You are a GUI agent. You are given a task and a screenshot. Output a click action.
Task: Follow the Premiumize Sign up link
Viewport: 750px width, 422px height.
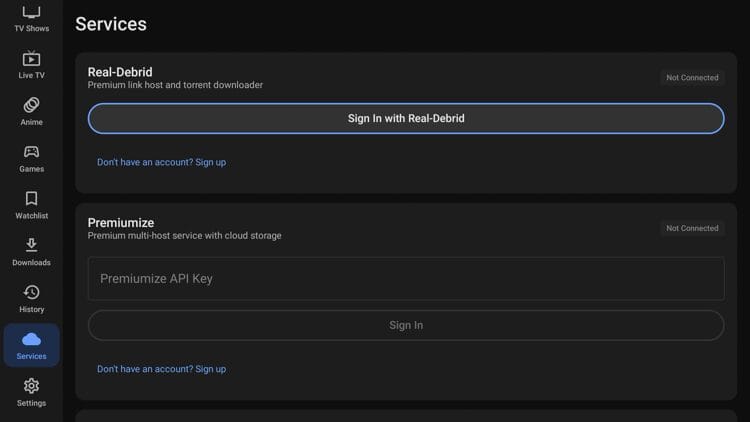pos(162,369)
